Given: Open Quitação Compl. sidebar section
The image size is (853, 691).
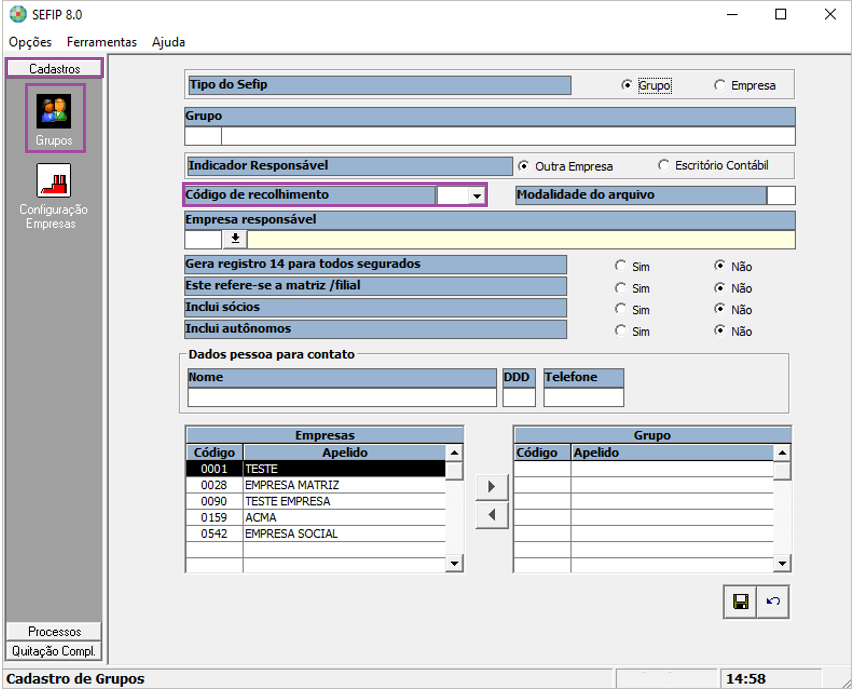Looking at the screenshot, I should coord(54,651).
